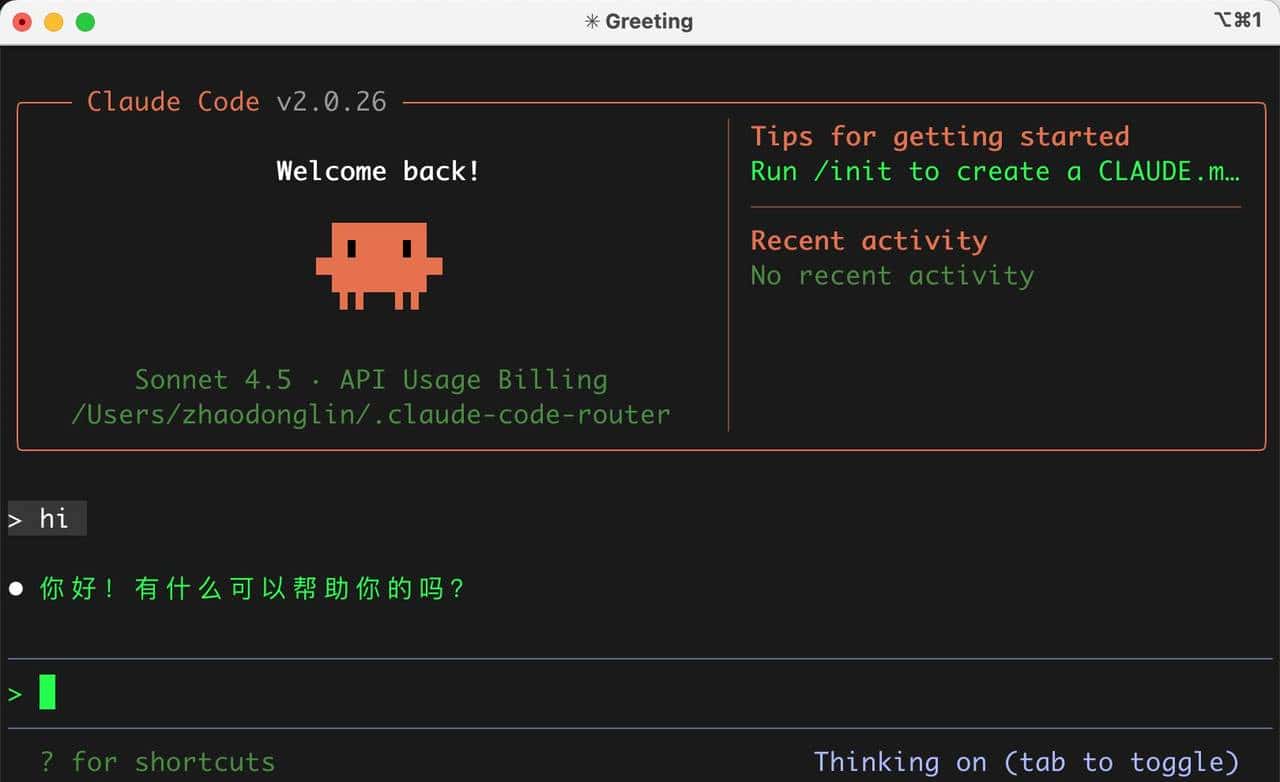Click the "hi" user message line

coord(53,519)
